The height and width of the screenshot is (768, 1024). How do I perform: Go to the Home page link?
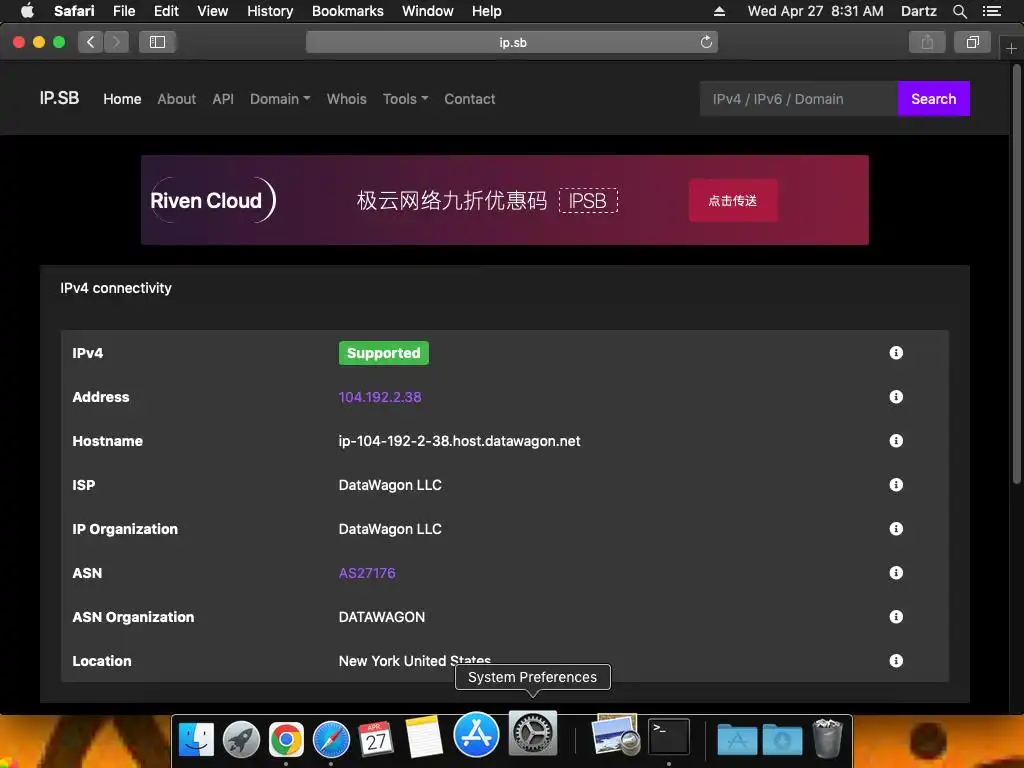(x=122, y=99)
